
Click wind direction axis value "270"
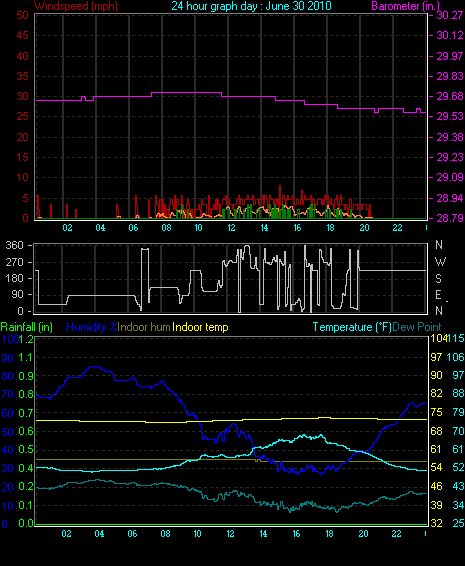pyautogui.click(x=14, y=262)
